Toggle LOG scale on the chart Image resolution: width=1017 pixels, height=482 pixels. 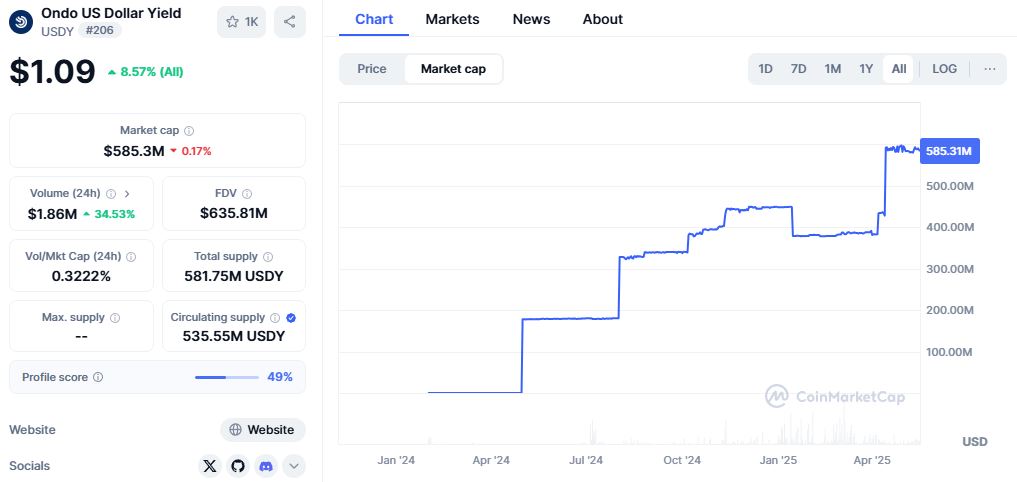pos(944,69)
